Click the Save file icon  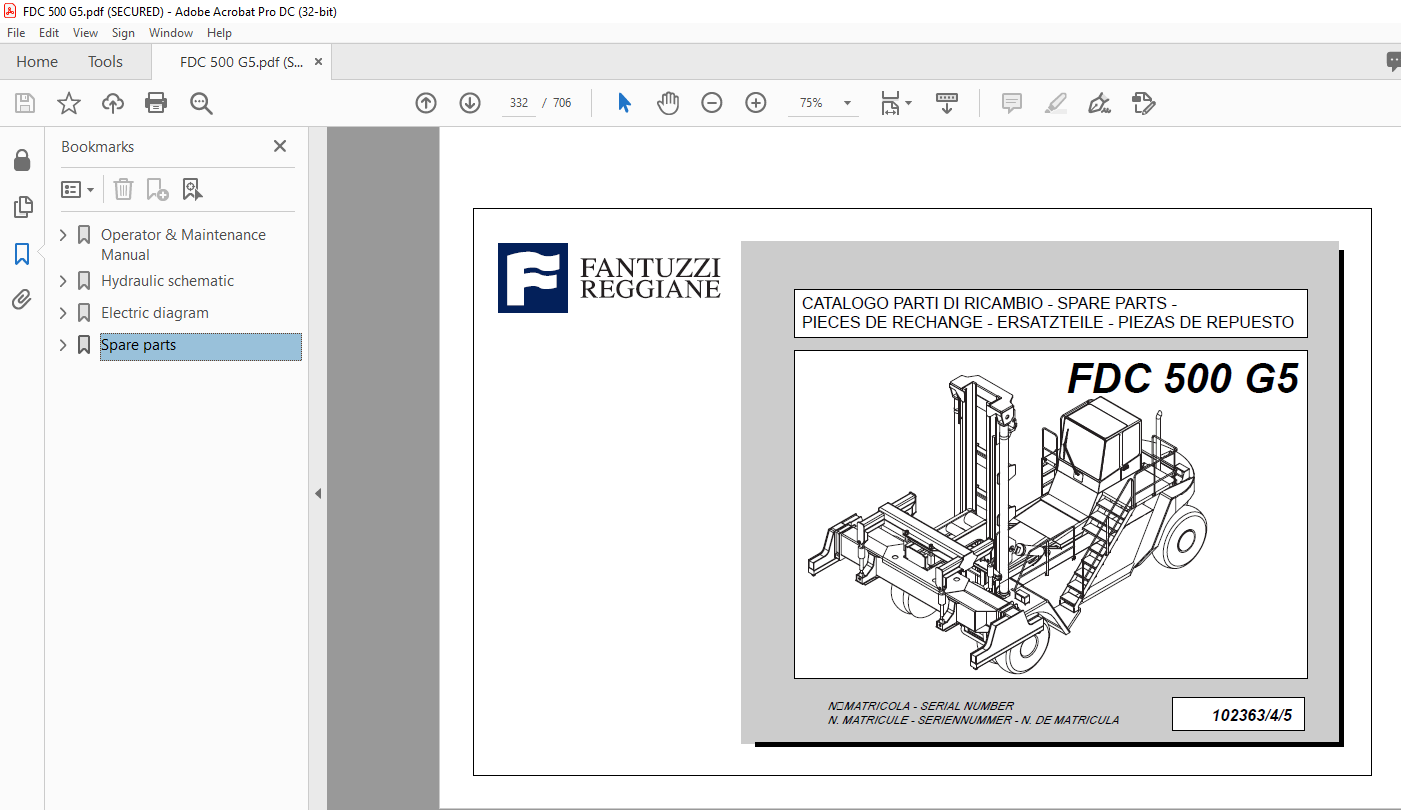pos(25,103)
